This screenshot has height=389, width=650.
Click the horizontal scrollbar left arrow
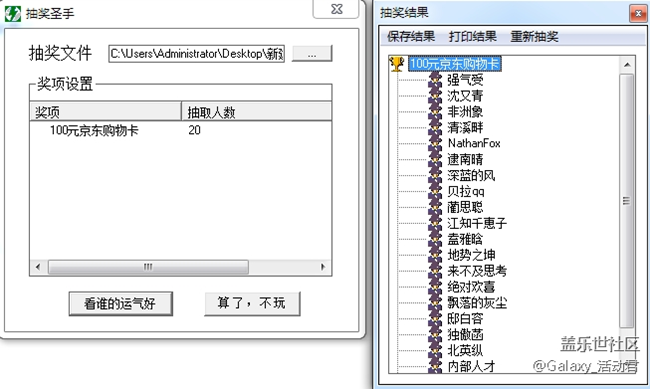coord(38,267)
